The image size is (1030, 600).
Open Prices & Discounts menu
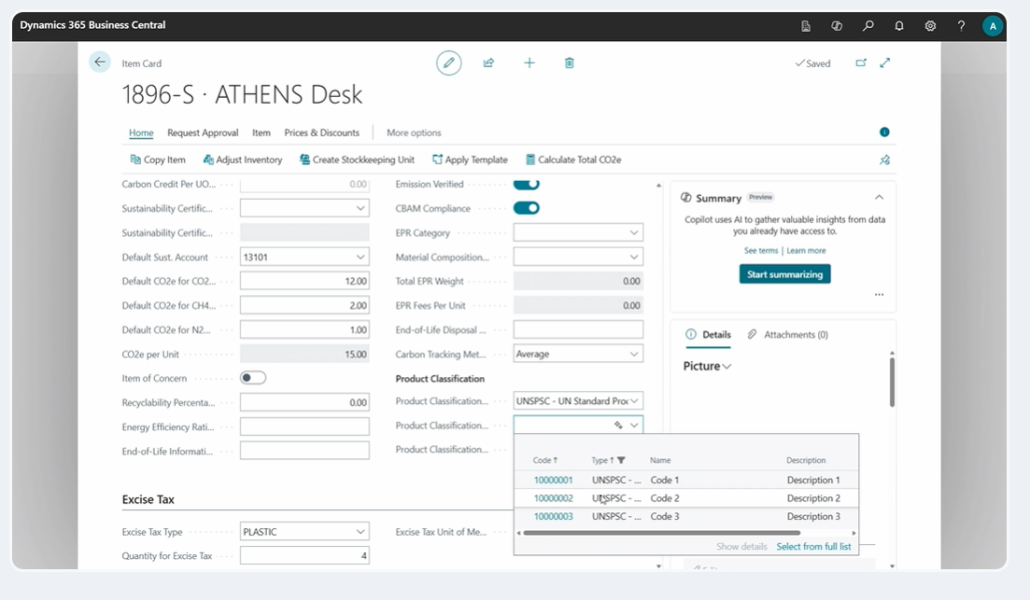pyautogui.click(x=322, y=133)
